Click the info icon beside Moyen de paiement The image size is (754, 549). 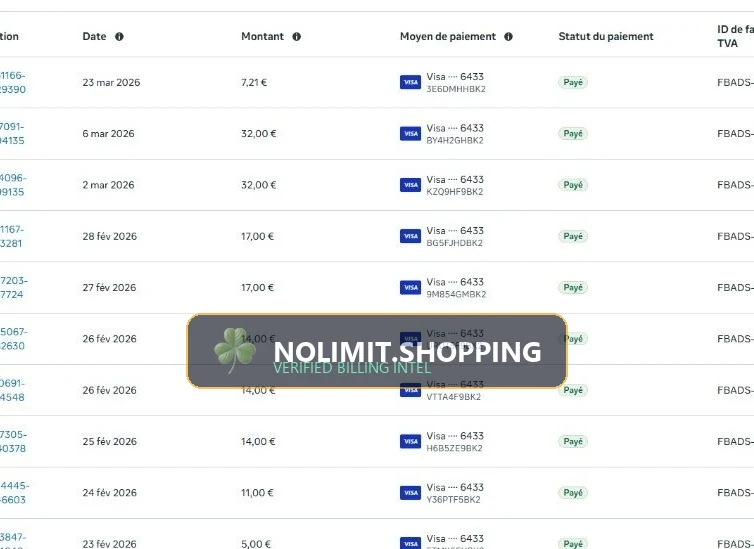(x=508, y=37)
